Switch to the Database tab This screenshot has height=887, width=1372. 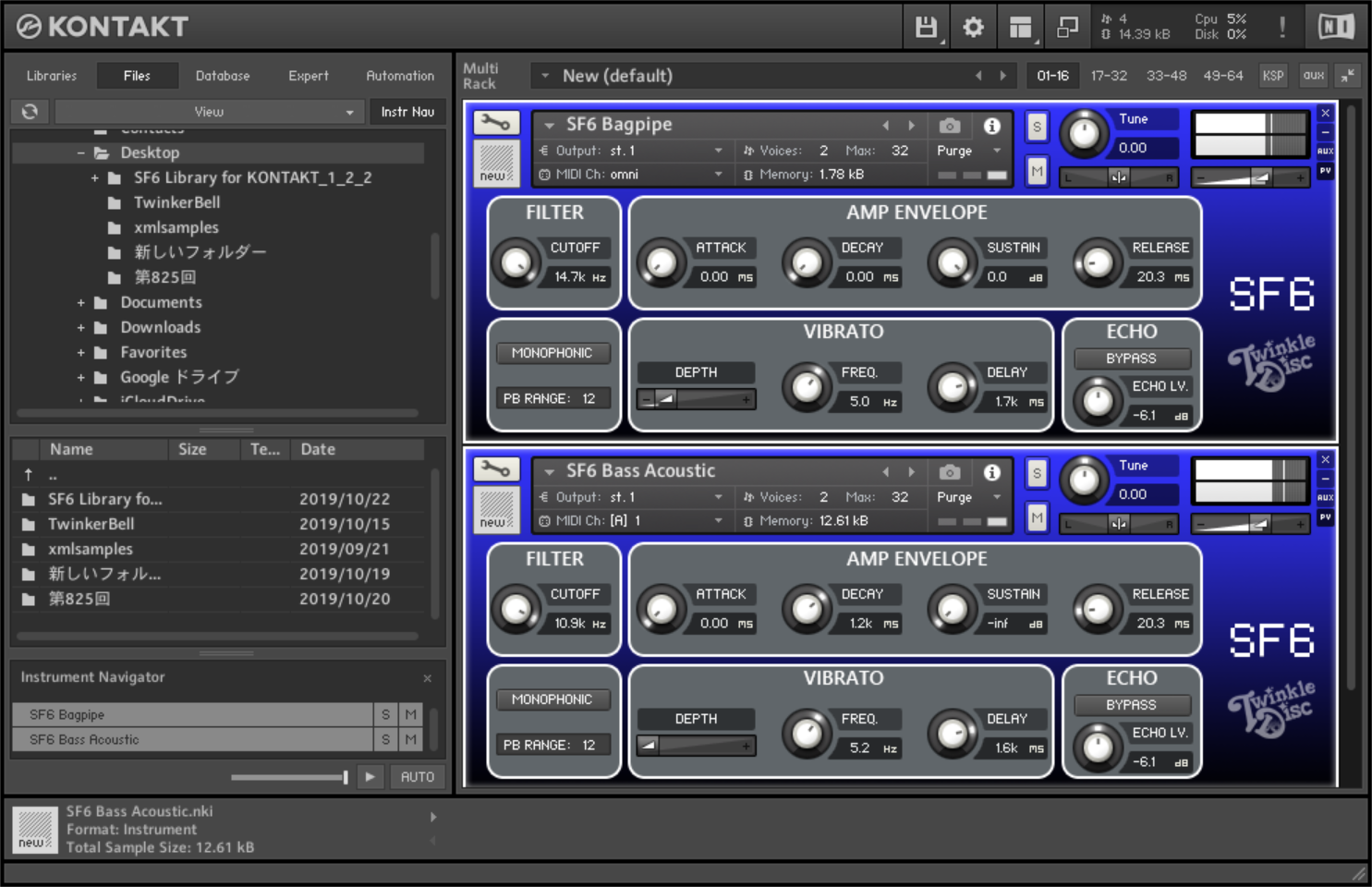click(223, 76)
